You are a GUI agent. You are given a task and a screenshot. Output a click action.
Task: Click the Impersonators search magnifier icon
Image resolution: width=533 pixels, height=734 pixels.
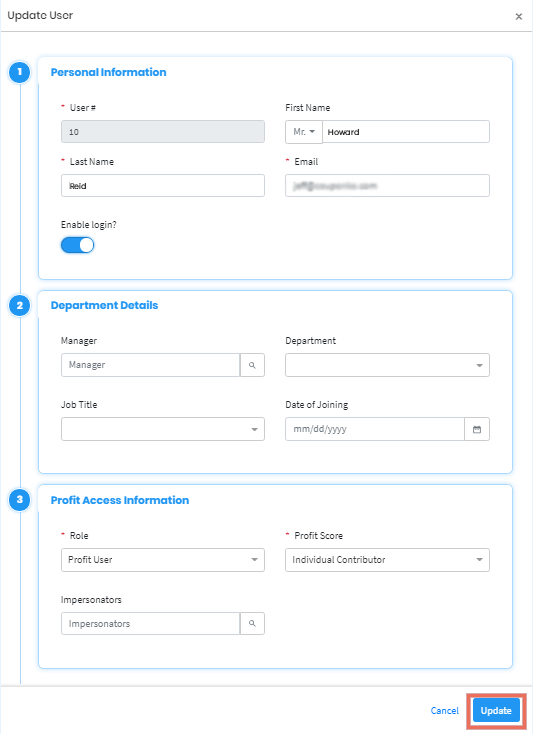tap(252, 624)
